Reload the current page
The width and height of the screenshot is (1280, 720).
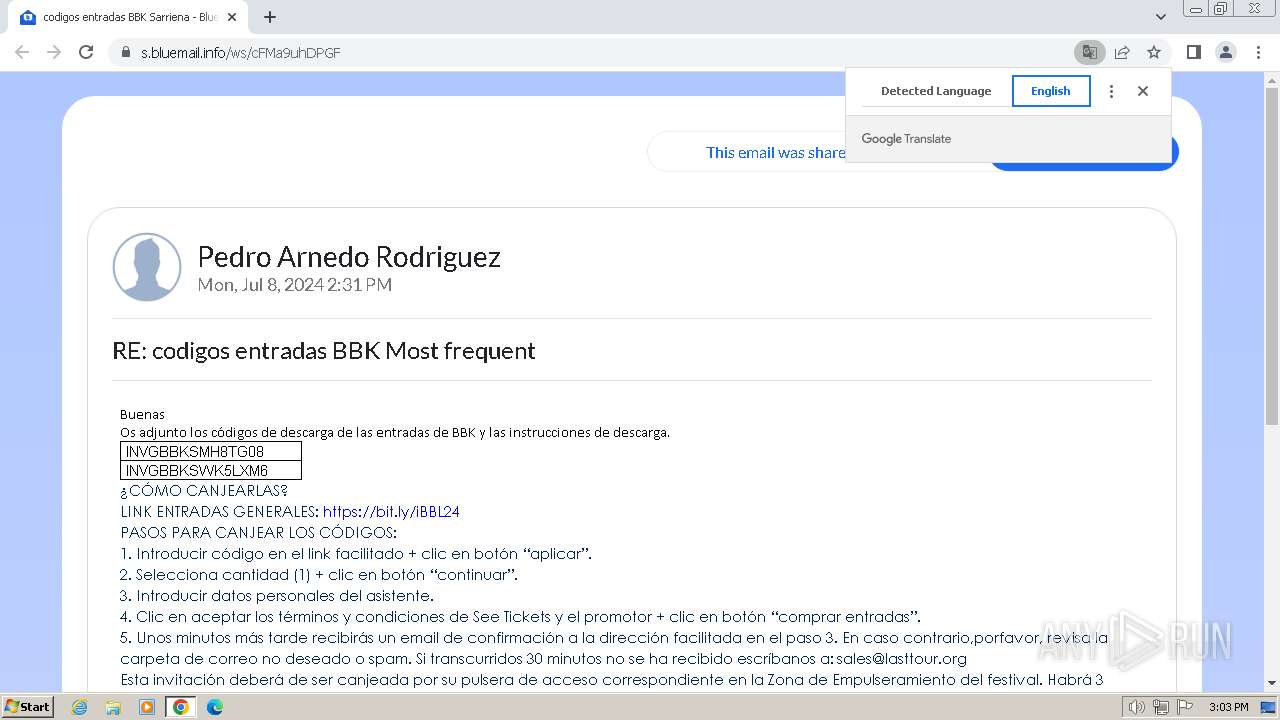coord(86,52)
